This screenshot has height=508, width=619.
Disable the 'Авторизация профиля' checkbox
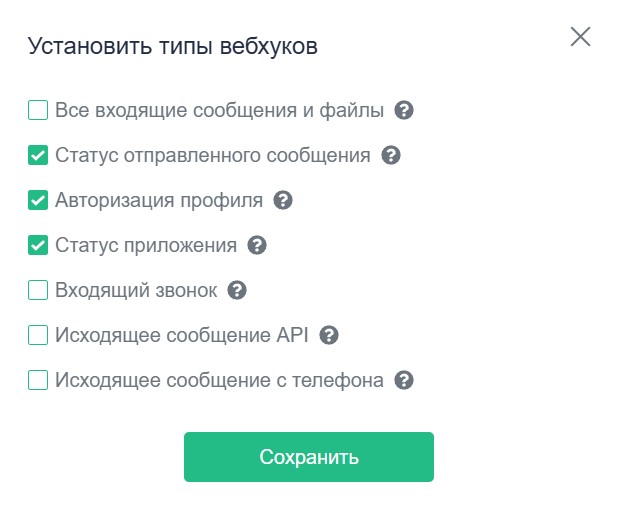point(38,200)
